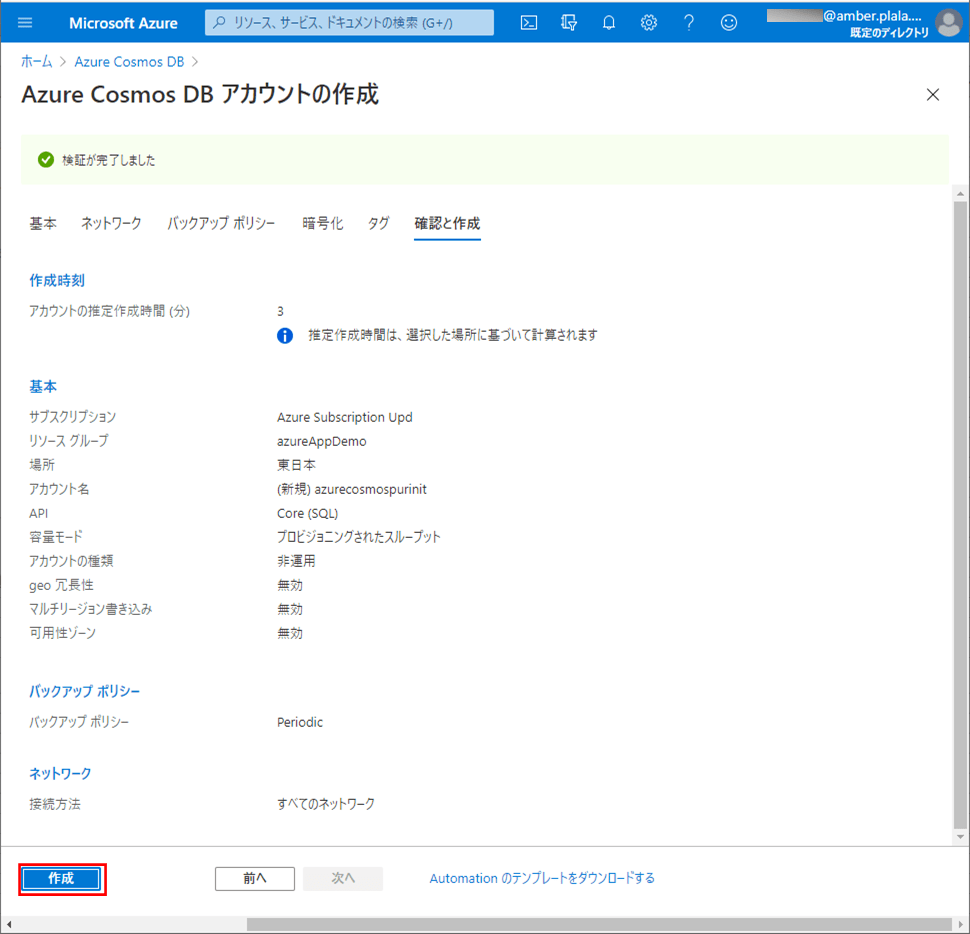Open the notifications bell
Screen dimensions: 970x934
tap(609, 23)
